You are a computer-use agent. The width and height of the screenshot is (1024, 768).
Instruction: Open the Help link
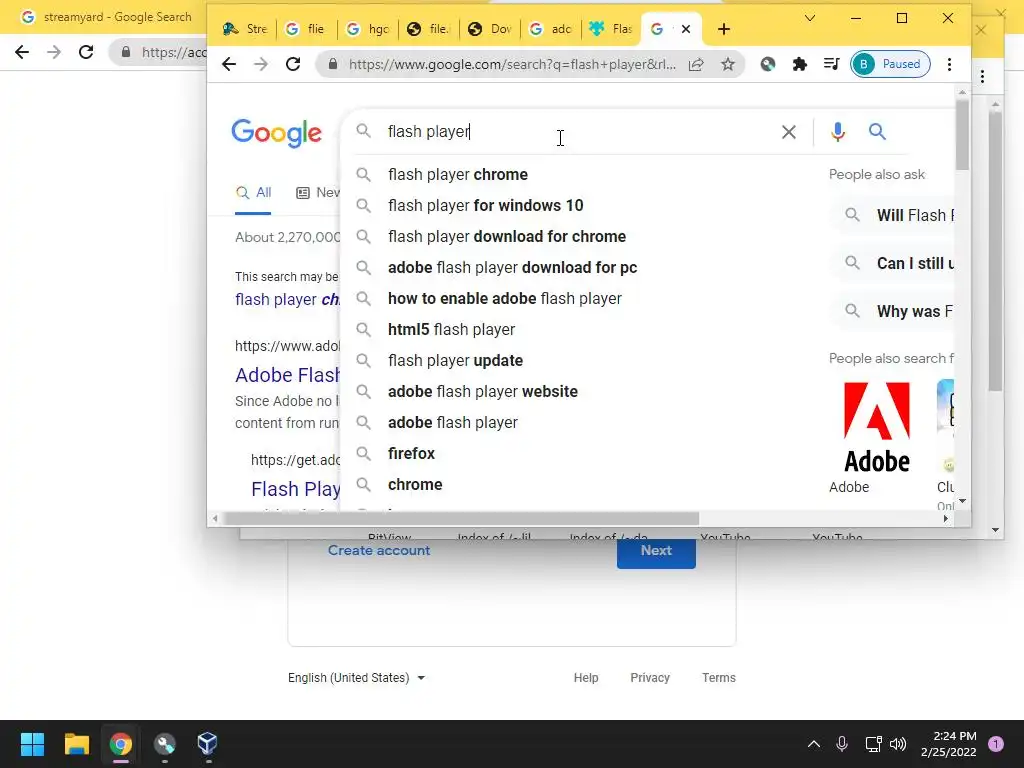586,678
